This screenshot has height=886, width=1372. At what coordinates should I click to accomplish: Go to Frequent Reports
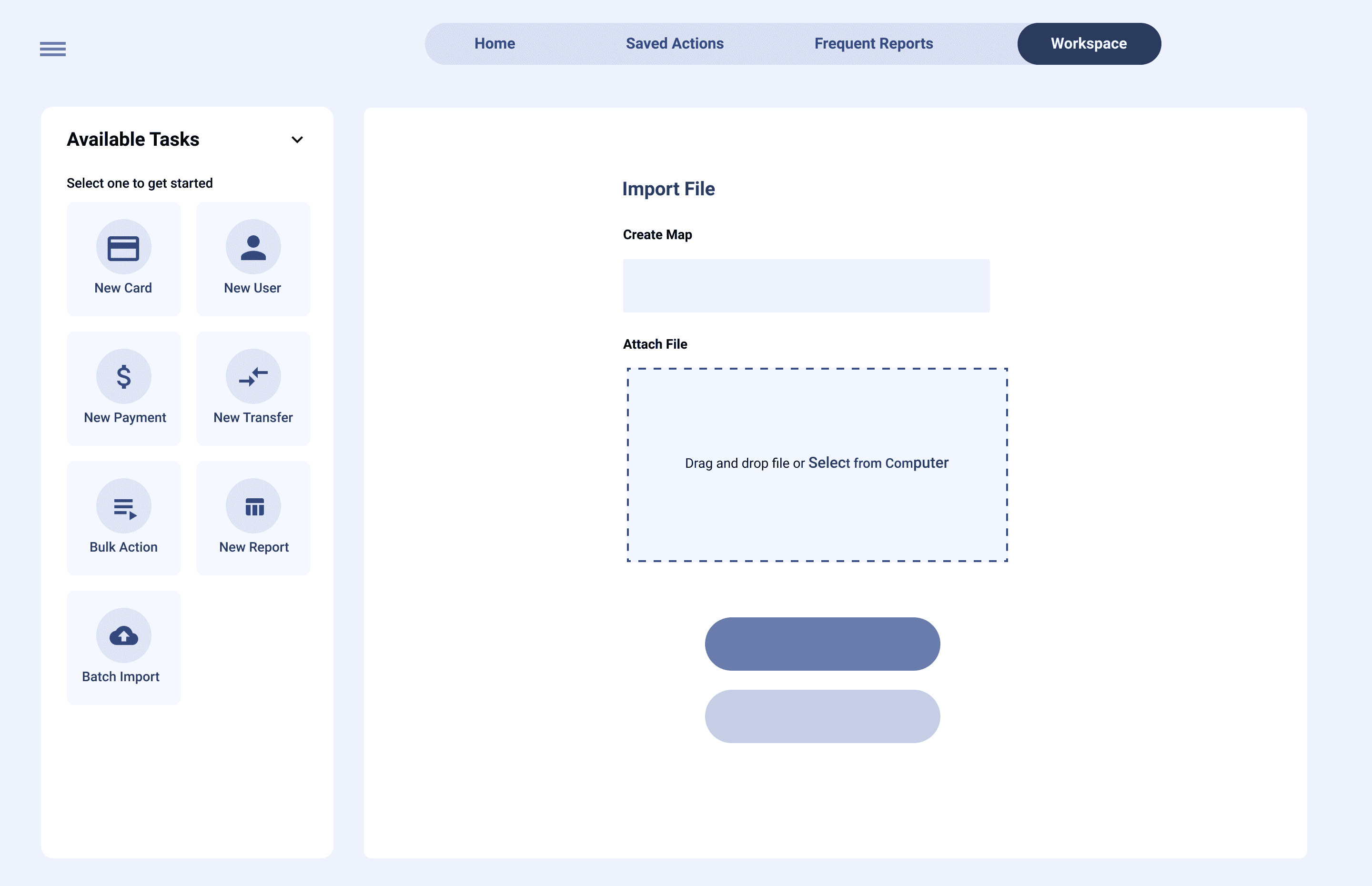pyautogui.click(x=873, y=43)
